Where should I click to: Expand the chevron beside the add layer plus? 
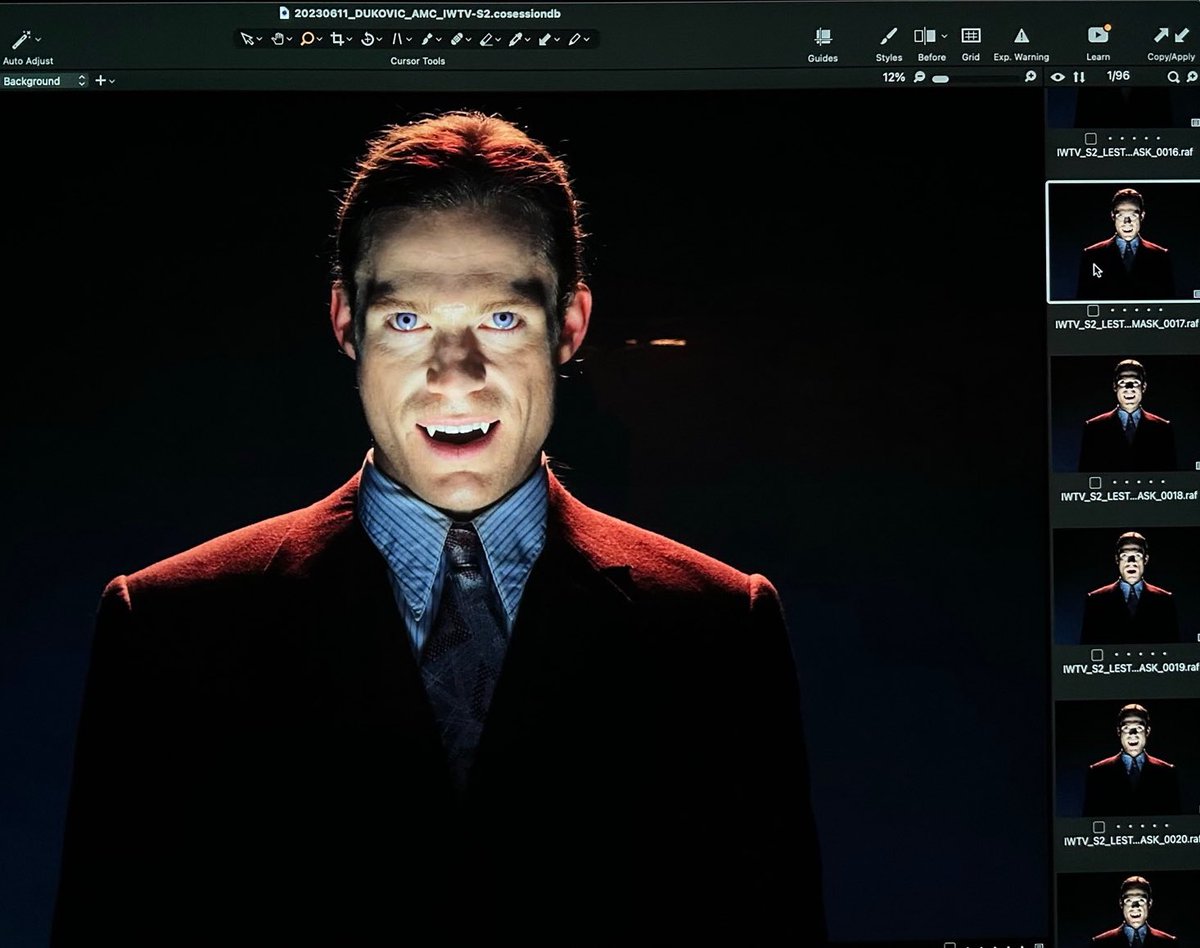tap(112, 81)
